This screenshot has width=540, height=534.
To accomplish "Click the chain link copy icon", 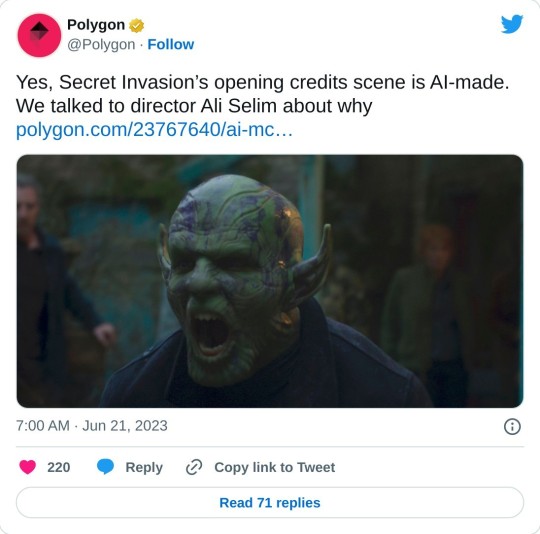I will coord(194,467).
